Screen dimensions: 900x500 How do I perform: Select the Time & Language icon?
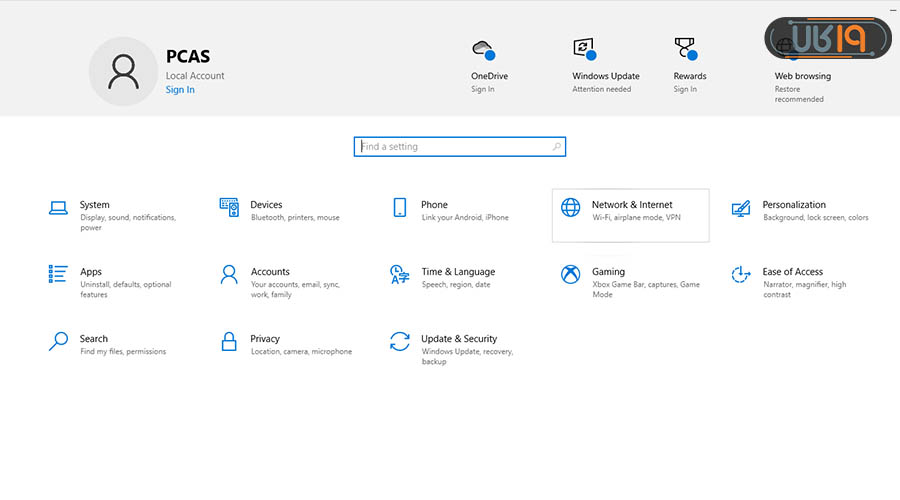click(400, 274)
